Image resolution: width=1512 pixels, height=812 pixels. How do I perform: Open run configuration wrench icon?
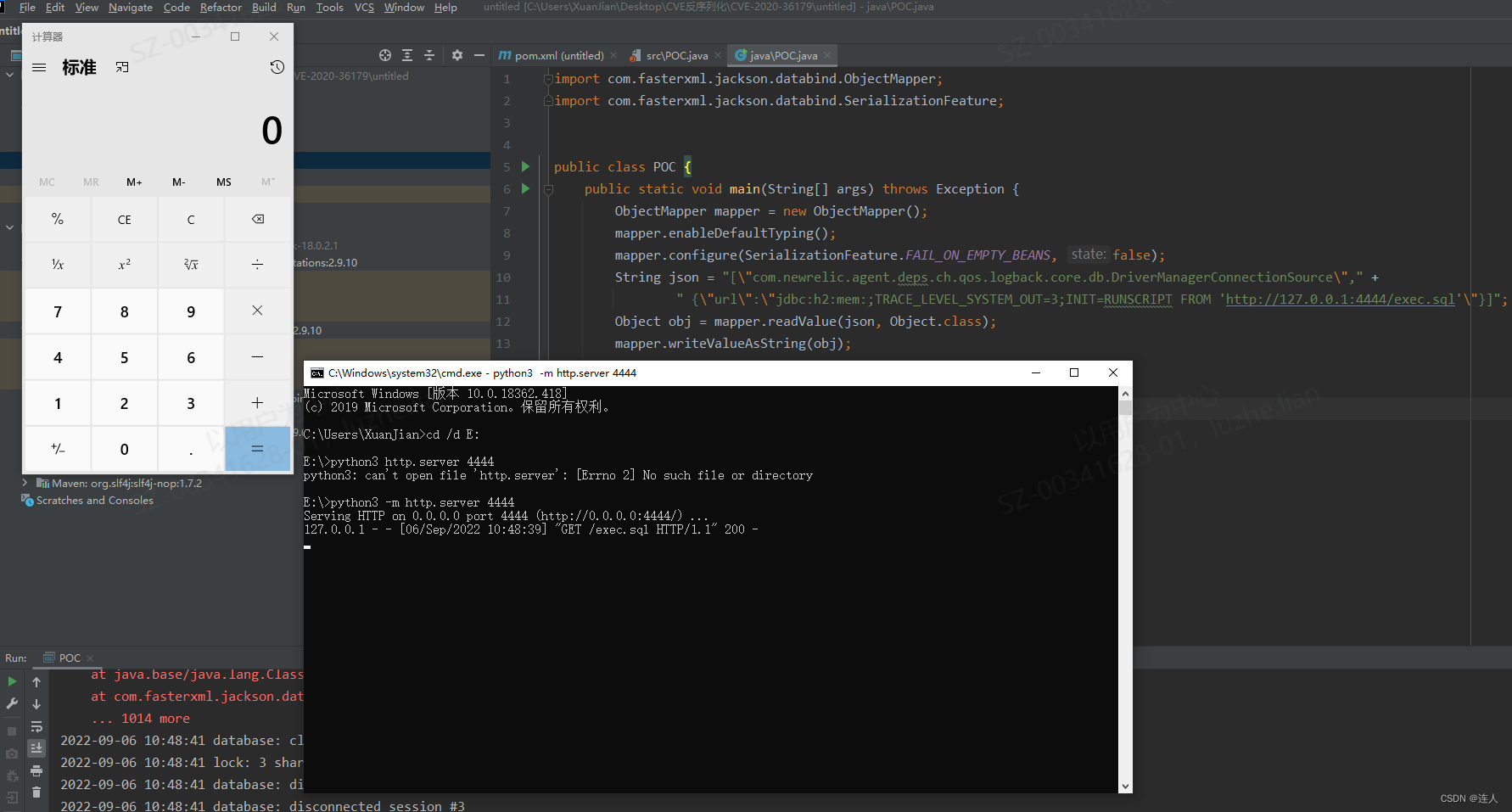12,703
